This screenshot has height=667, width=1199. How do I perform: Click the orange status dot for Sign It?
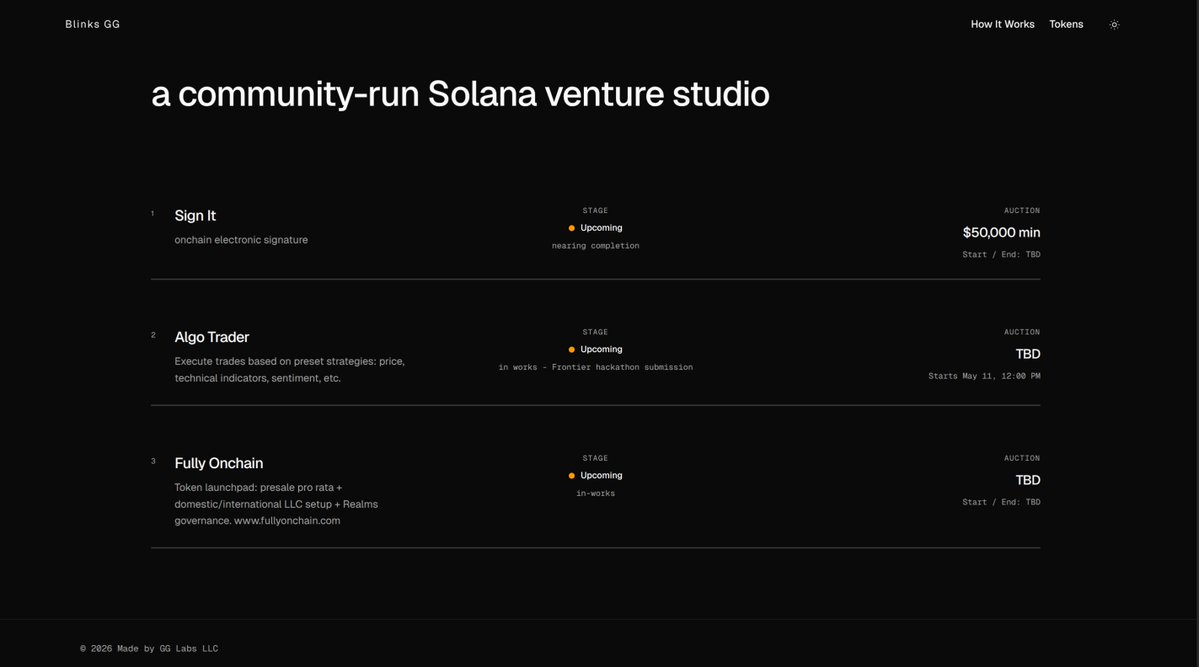[571, 228]
